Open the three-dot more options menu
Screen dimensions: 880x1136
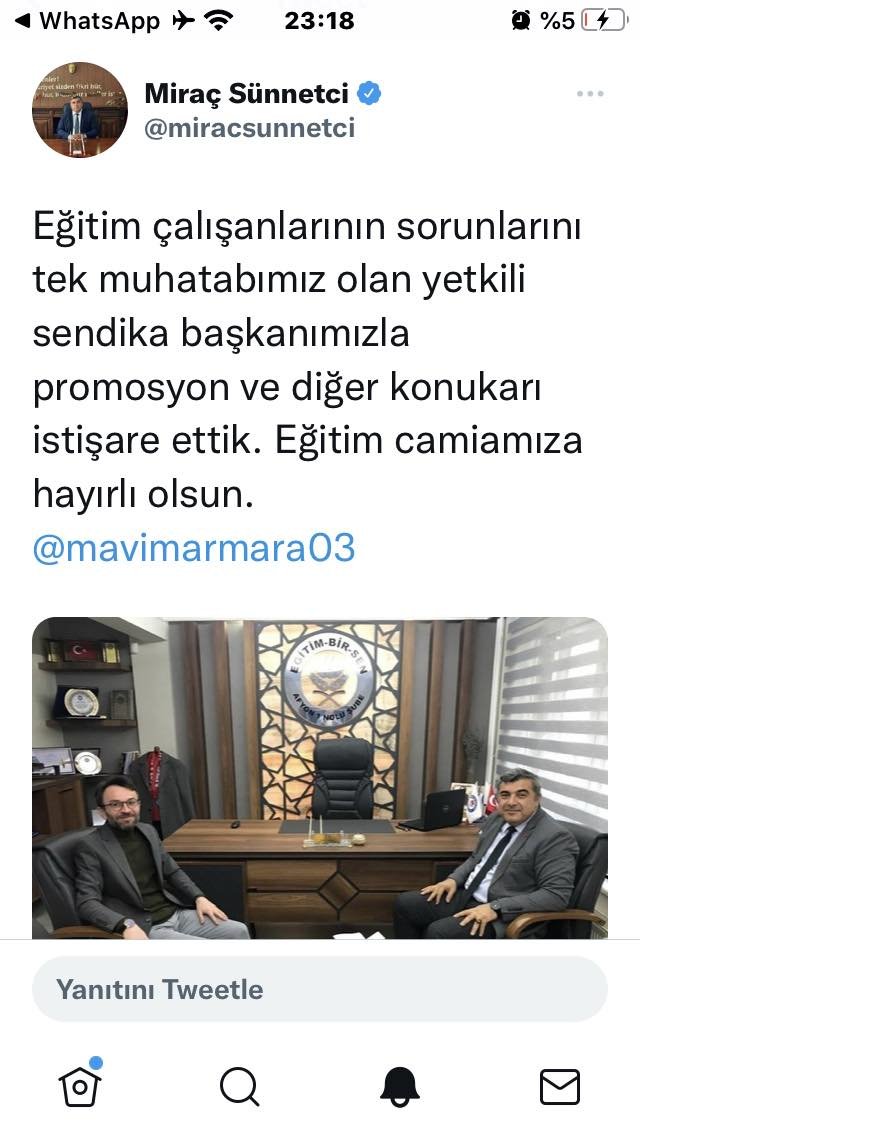tap(590, 93)
